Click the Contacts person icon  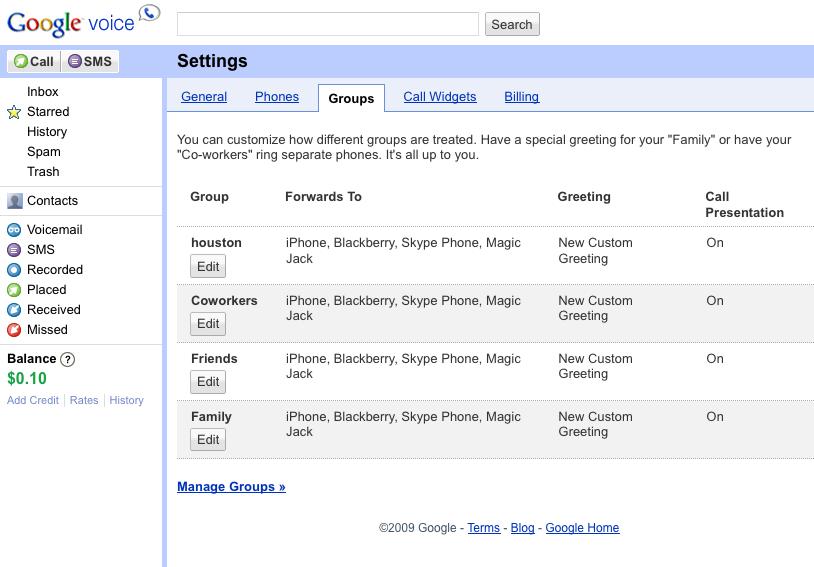click(14, 201)
